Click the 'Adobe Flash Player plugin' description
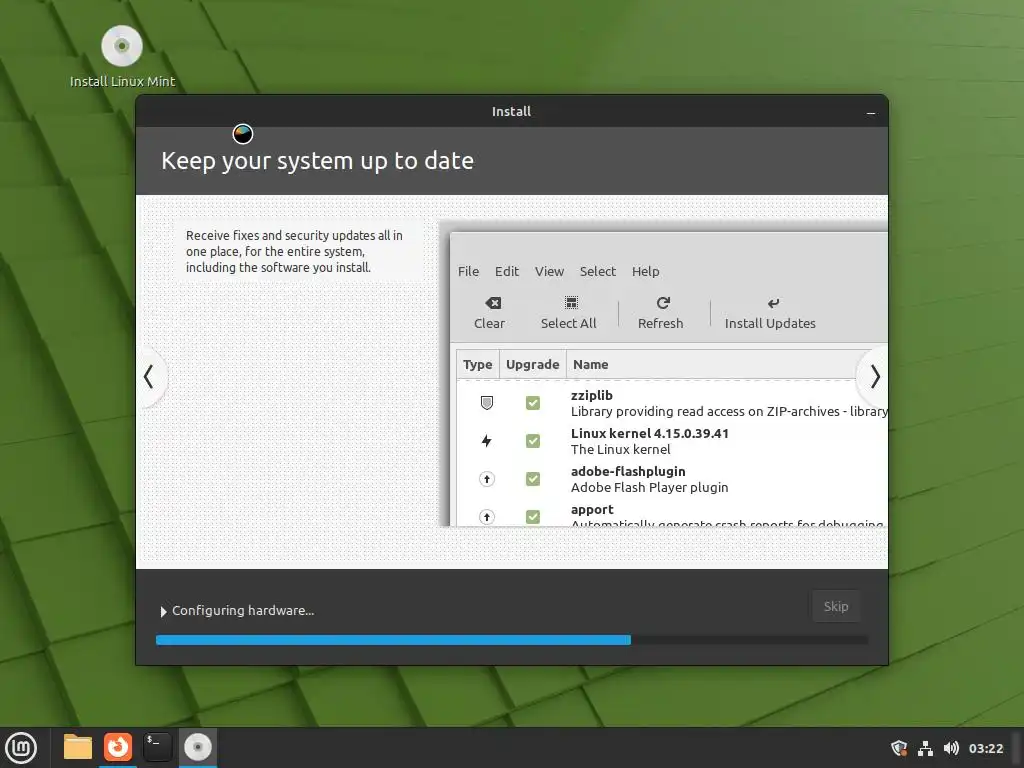Image resolution: width=1024 pixels, height=768 pixels. pos(649,487)
